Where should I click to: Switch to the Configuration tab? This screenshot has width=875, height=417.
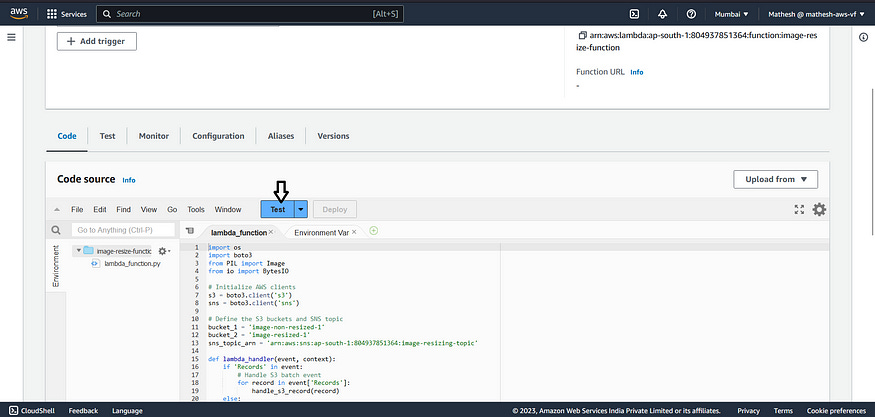tap(218, 136)
